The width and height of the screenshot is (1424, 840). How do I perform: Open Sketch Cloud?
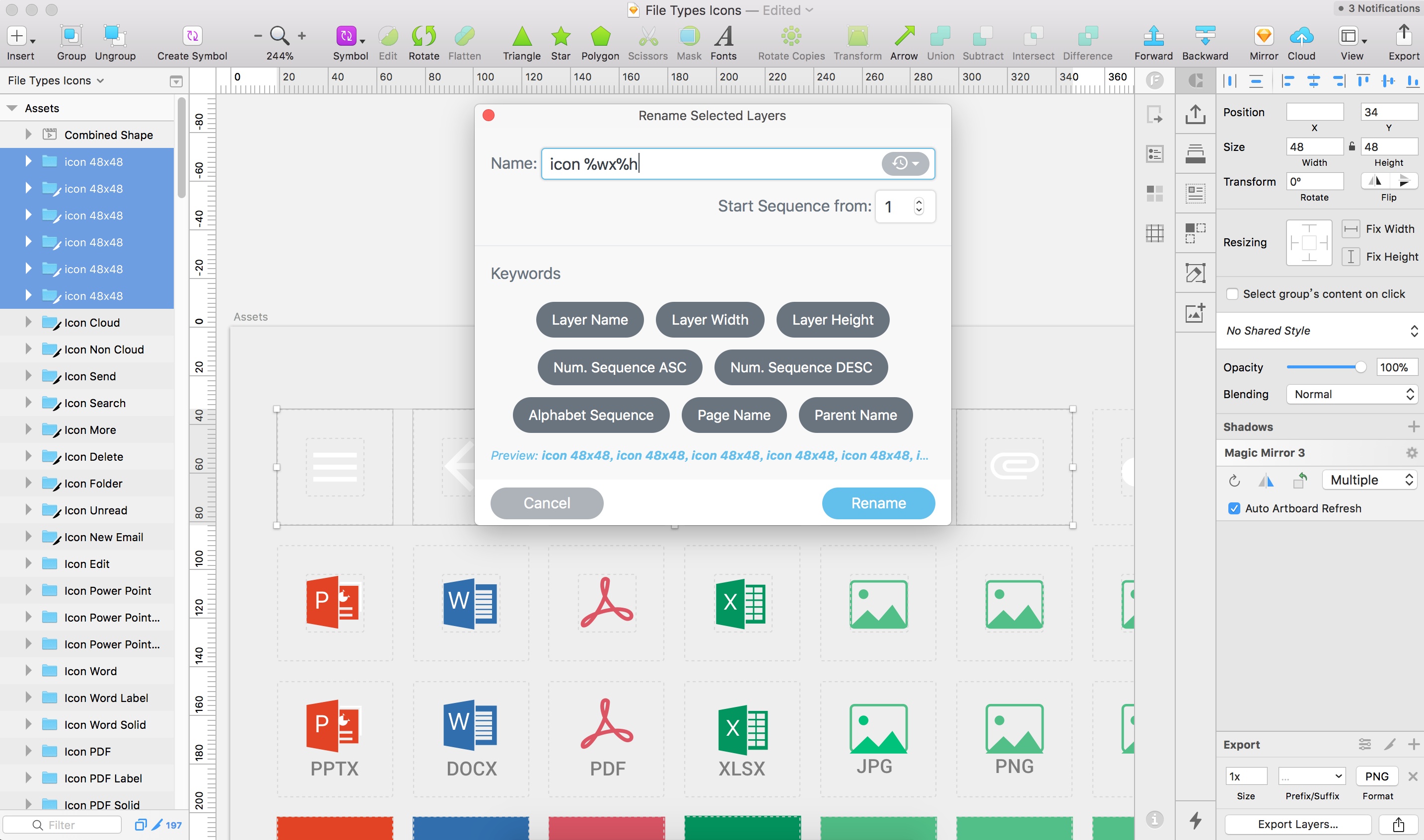click(1301, 36)
